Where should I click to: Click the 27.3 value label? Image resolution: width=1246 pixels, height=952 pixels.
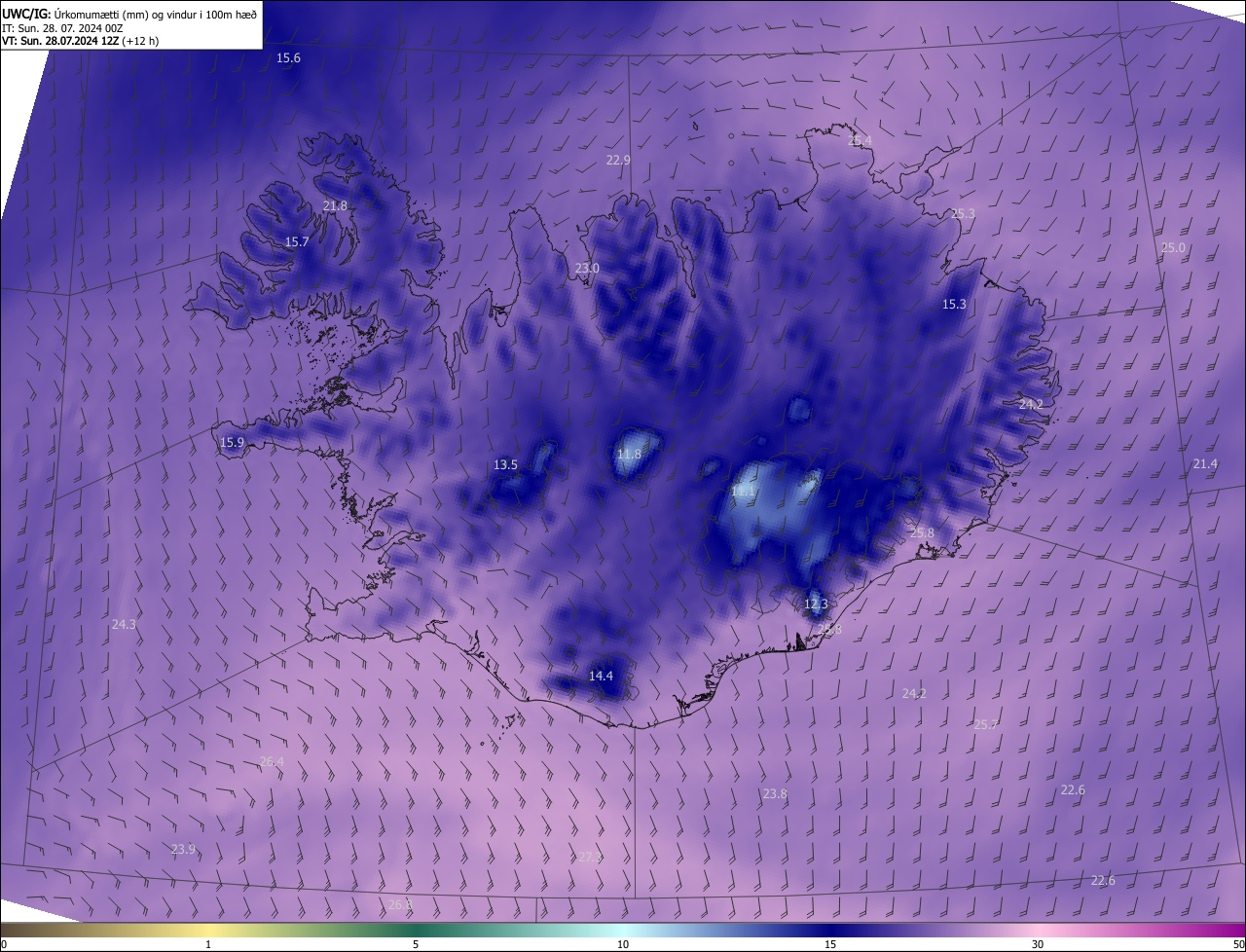(589, 857)
